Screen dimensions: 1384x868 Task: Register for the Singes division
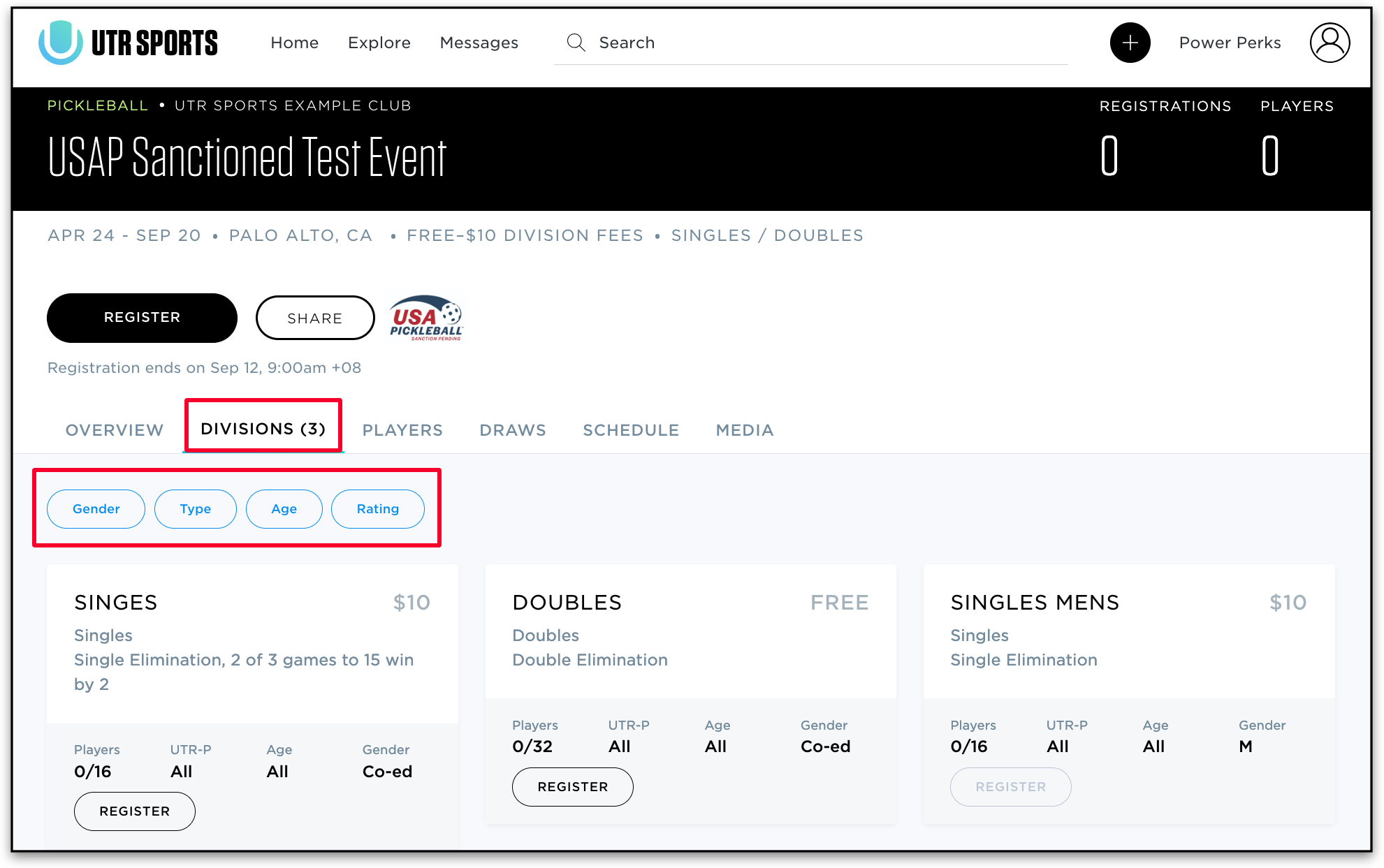pos(134,811)
